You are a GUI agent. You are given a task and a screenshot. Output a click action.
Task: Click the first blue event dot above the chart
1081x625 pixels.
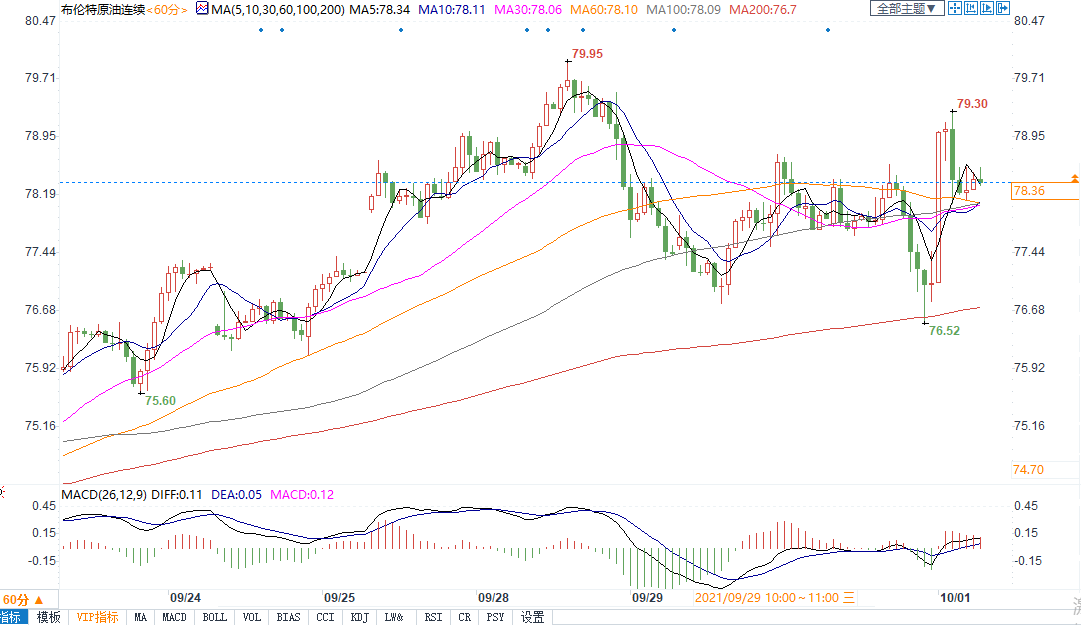[260, 29]
